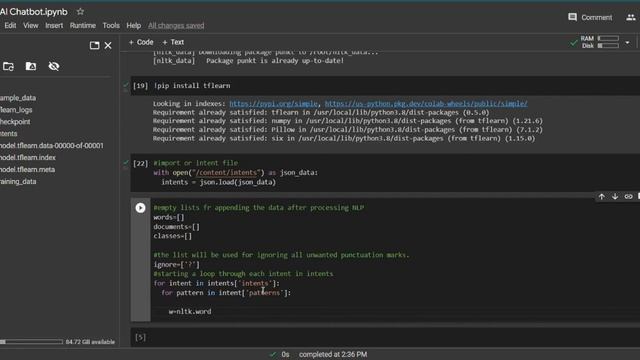Add a new Text cell
The height and width of the screenshot is (360, 640).
pos(173,42)
